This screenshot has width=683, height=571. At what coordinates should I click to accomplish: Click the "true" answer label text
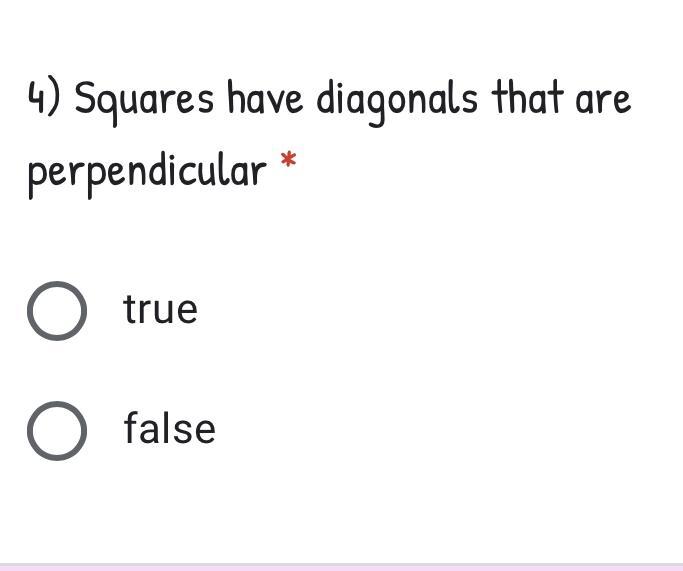click(160, 309)
